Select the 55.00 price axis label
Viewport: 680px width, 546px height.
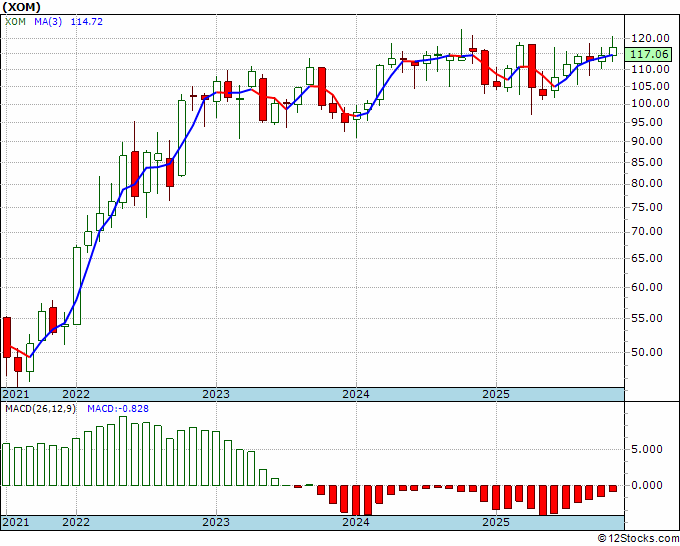(647, 318)
